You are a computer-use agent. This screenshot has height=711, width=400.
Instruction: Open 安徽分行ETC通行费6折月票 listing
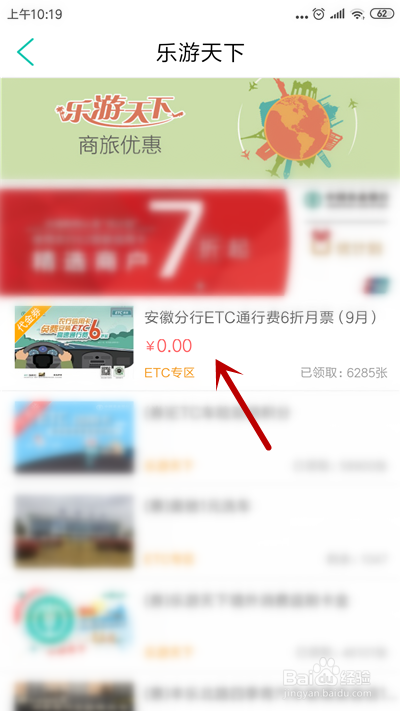coord(200,345)
